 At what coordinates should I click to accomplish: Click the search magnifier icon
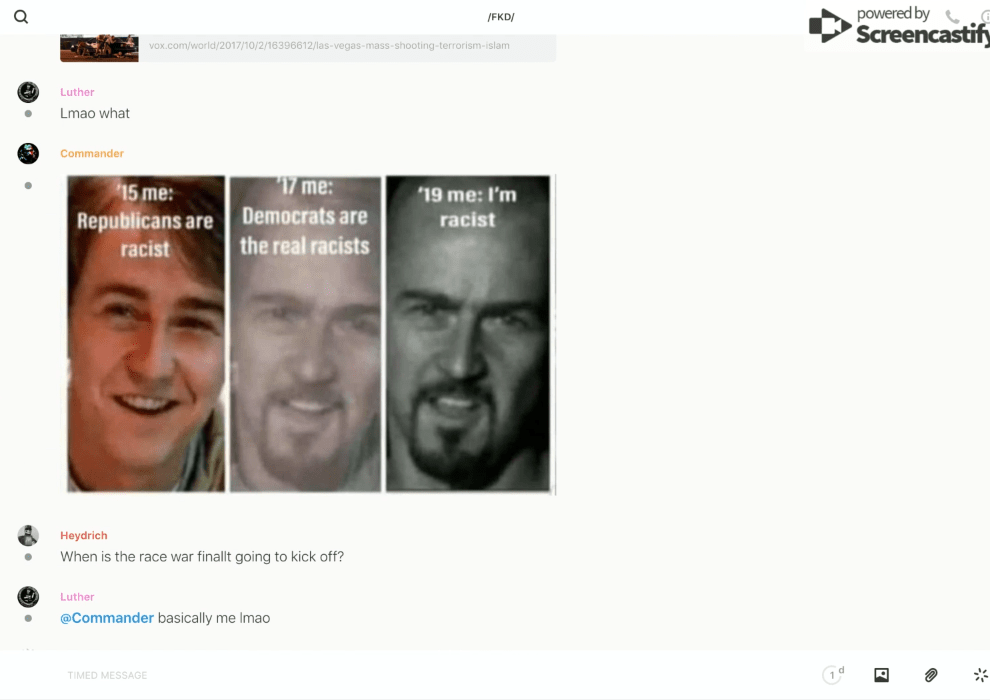21,17
